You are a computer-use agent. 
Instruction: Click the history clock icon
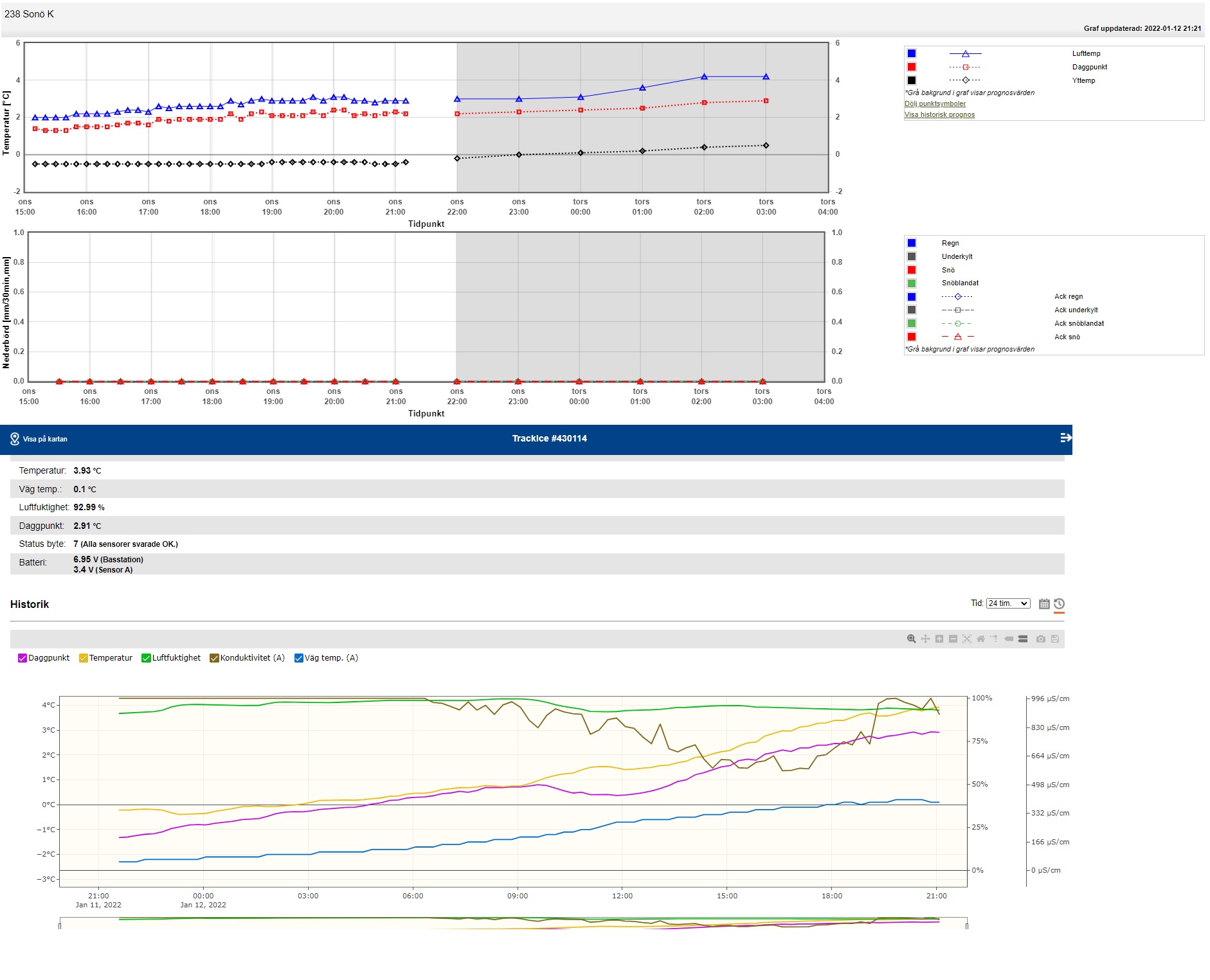click(1060, 604)
